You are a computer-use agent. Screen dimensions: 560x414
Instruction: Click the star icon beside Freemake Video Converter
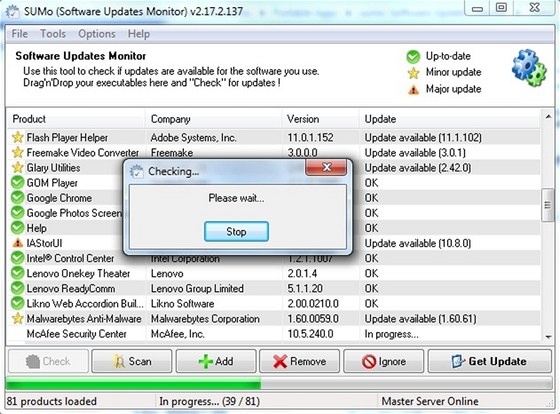tap(18, 153)
